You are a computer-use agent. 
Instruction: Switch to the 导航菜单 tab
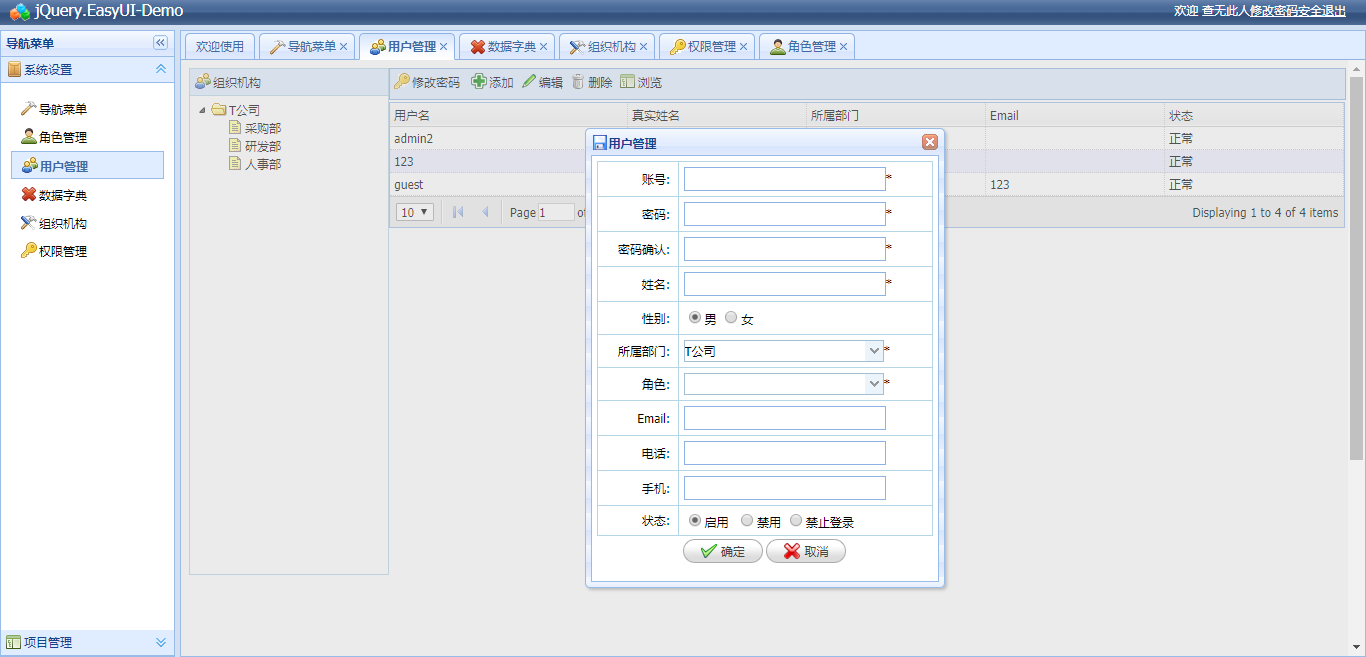pos(307,46)
